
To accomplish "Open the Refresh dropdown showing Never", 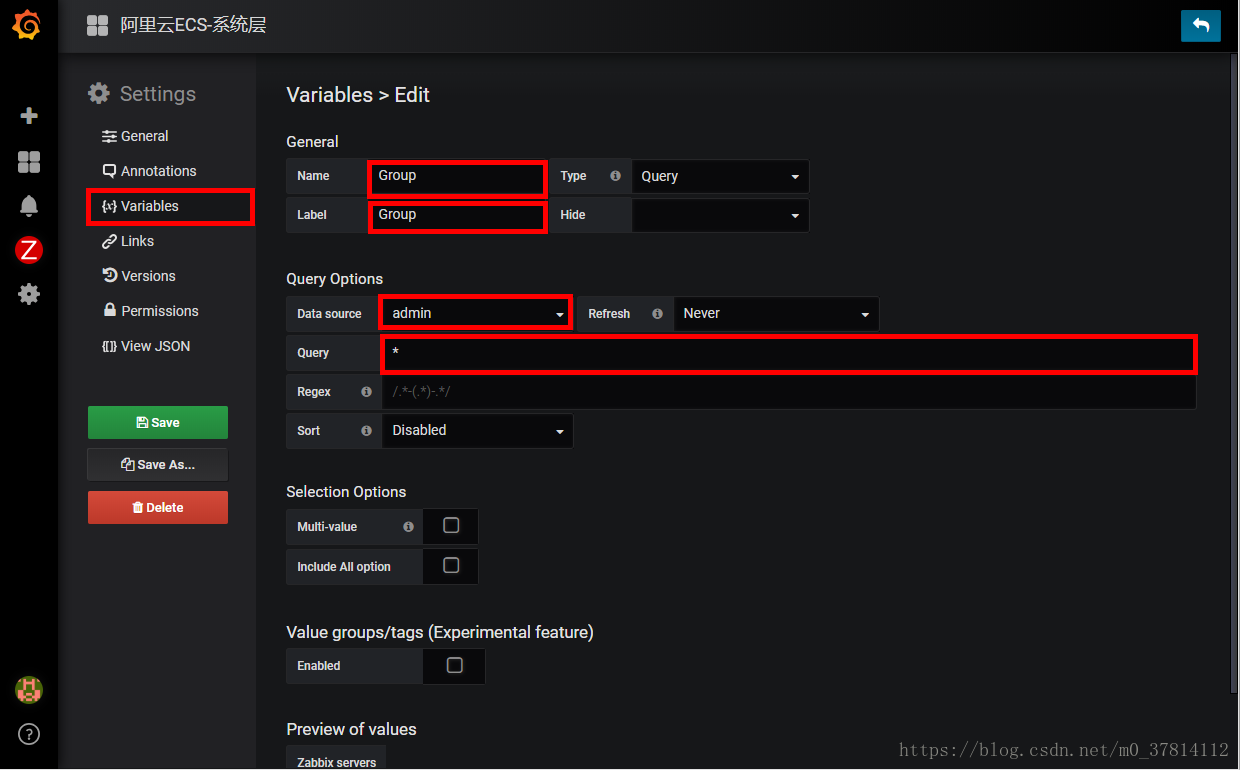I will click(776, 314).
